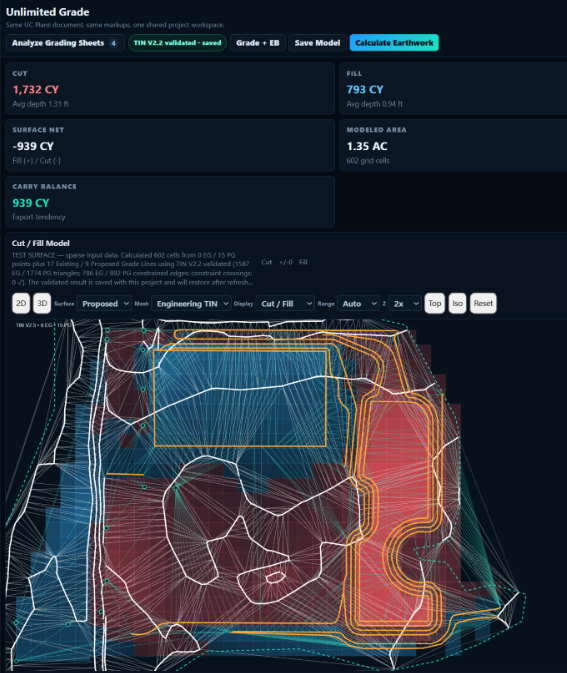Click the Avg depth 0.94 ft text

click(x=375, y=104)
